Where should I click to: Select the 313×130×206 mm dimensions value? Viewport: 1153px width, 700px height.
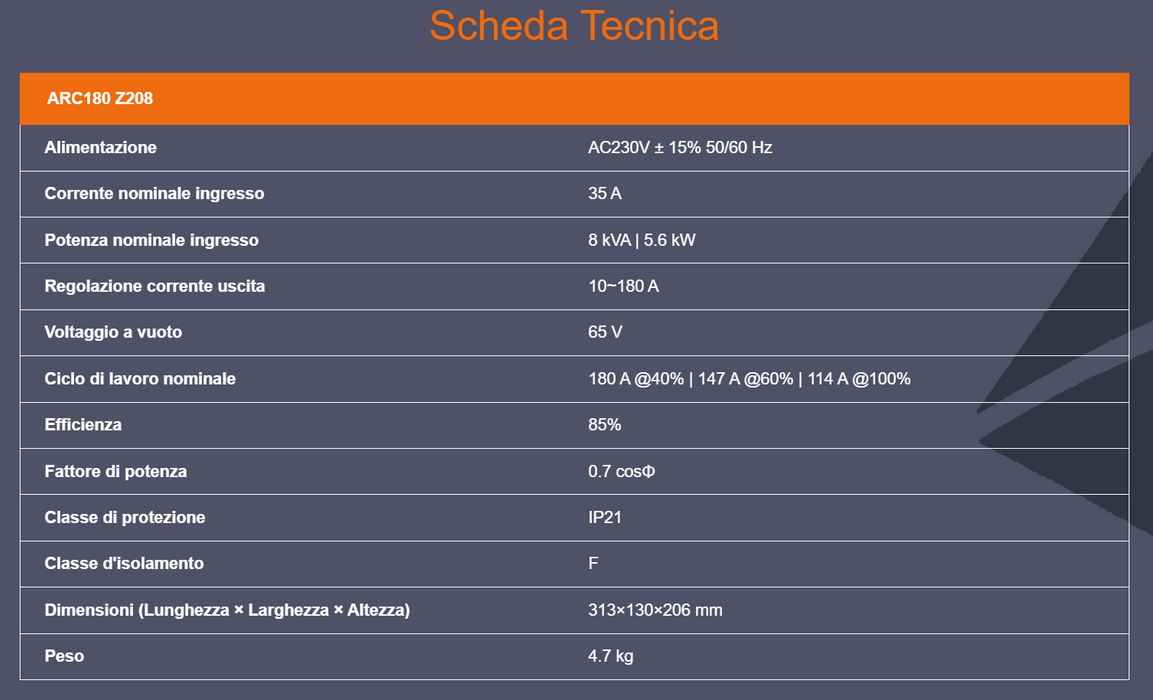pyautogui.click(x=655, y=610)
